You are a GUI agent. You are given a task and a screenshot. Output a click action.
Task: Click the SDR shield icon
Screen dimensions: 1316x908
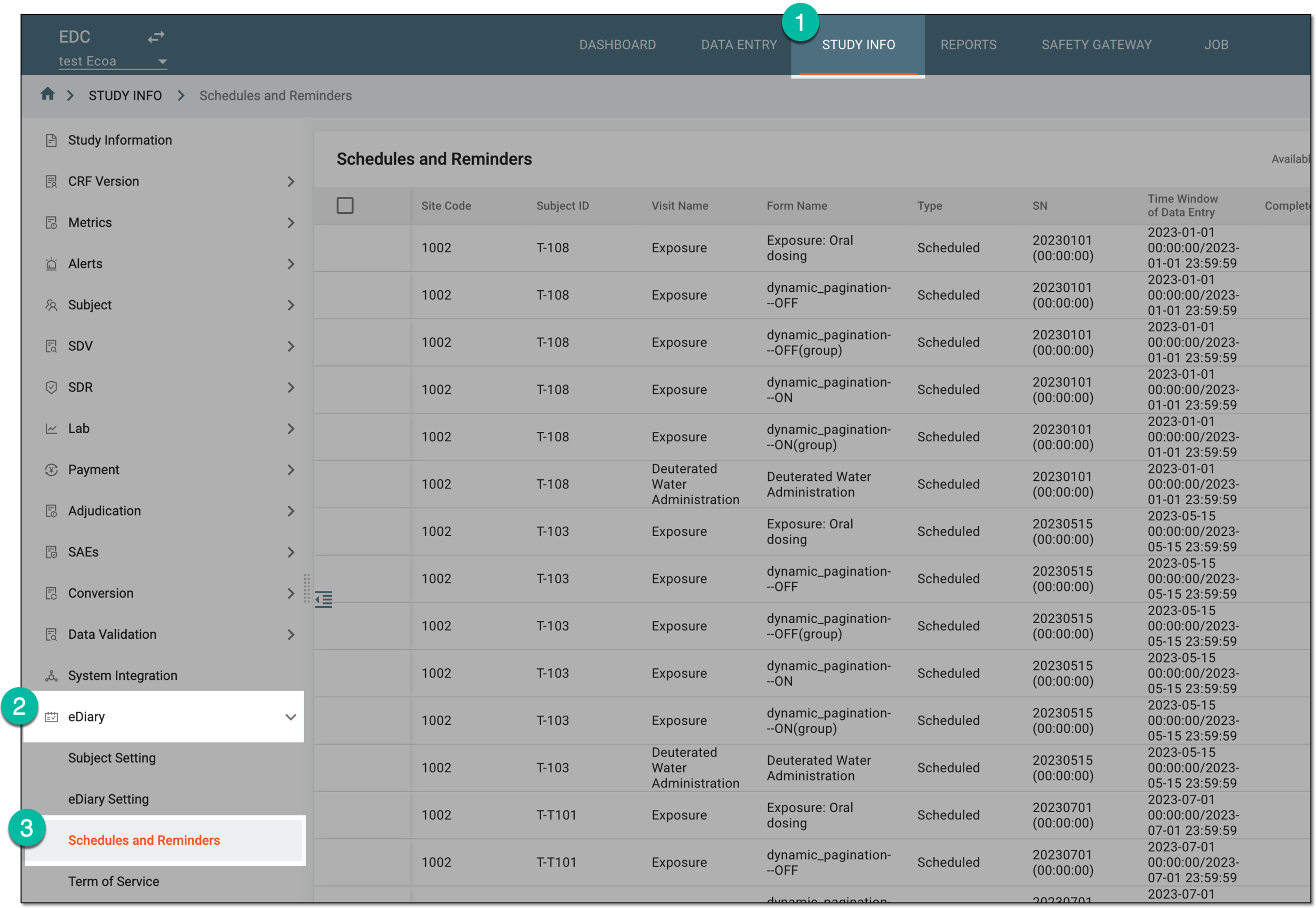click(x=51, y=388)
